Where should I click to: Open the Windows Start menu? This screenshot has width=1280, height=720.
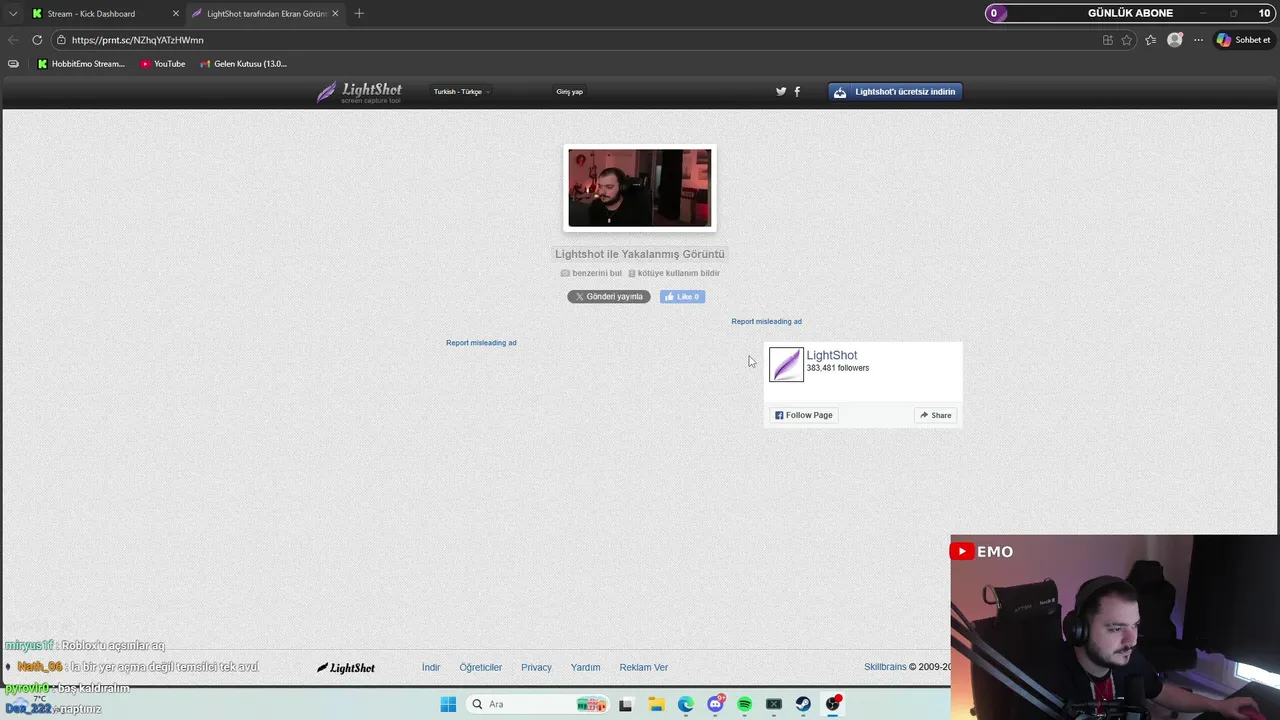click(448, 704)
